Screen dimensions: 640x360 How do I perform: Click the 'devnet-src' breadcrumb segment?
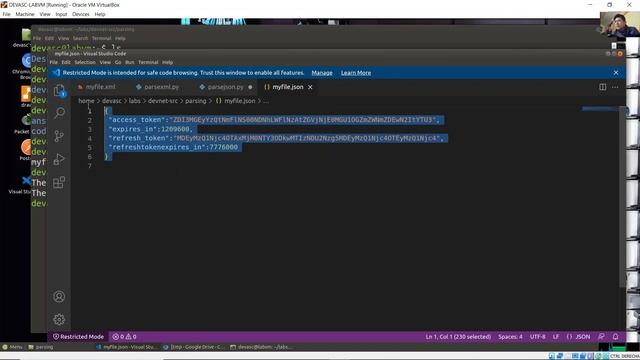[163, 101]
